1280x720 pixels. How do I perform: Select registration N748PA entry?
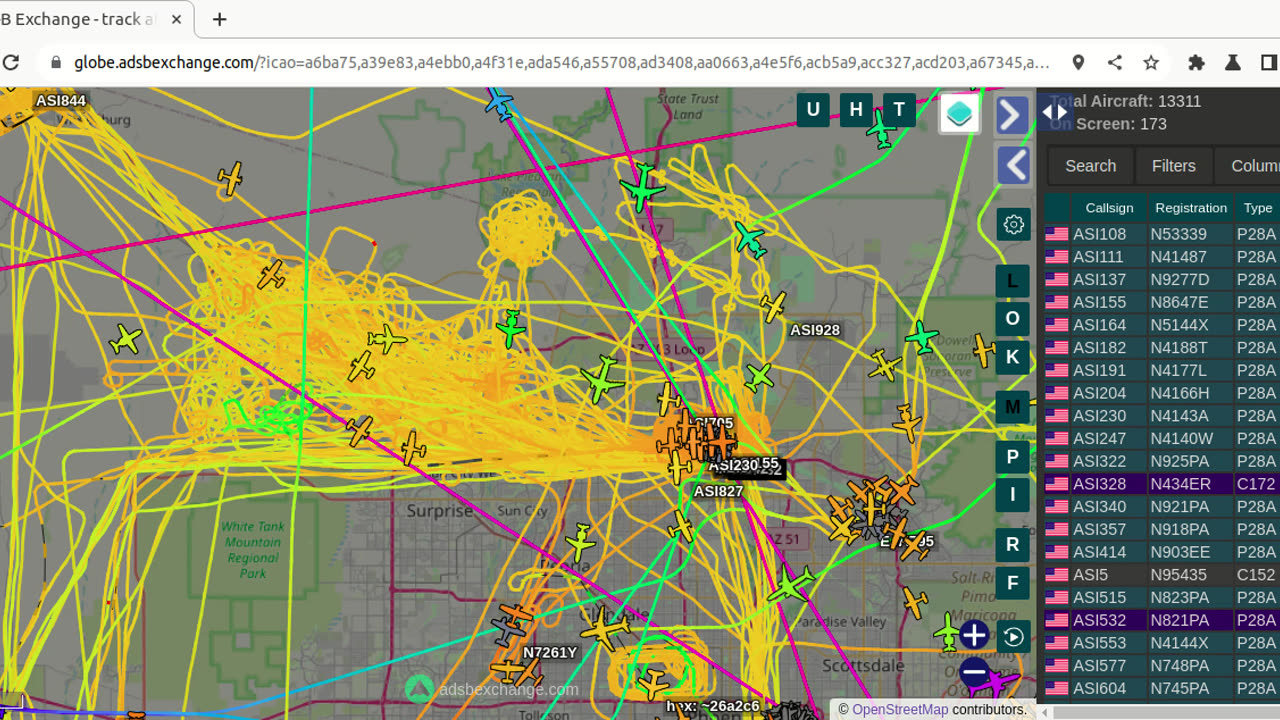pyautogui.click(x=1179, y=666)
